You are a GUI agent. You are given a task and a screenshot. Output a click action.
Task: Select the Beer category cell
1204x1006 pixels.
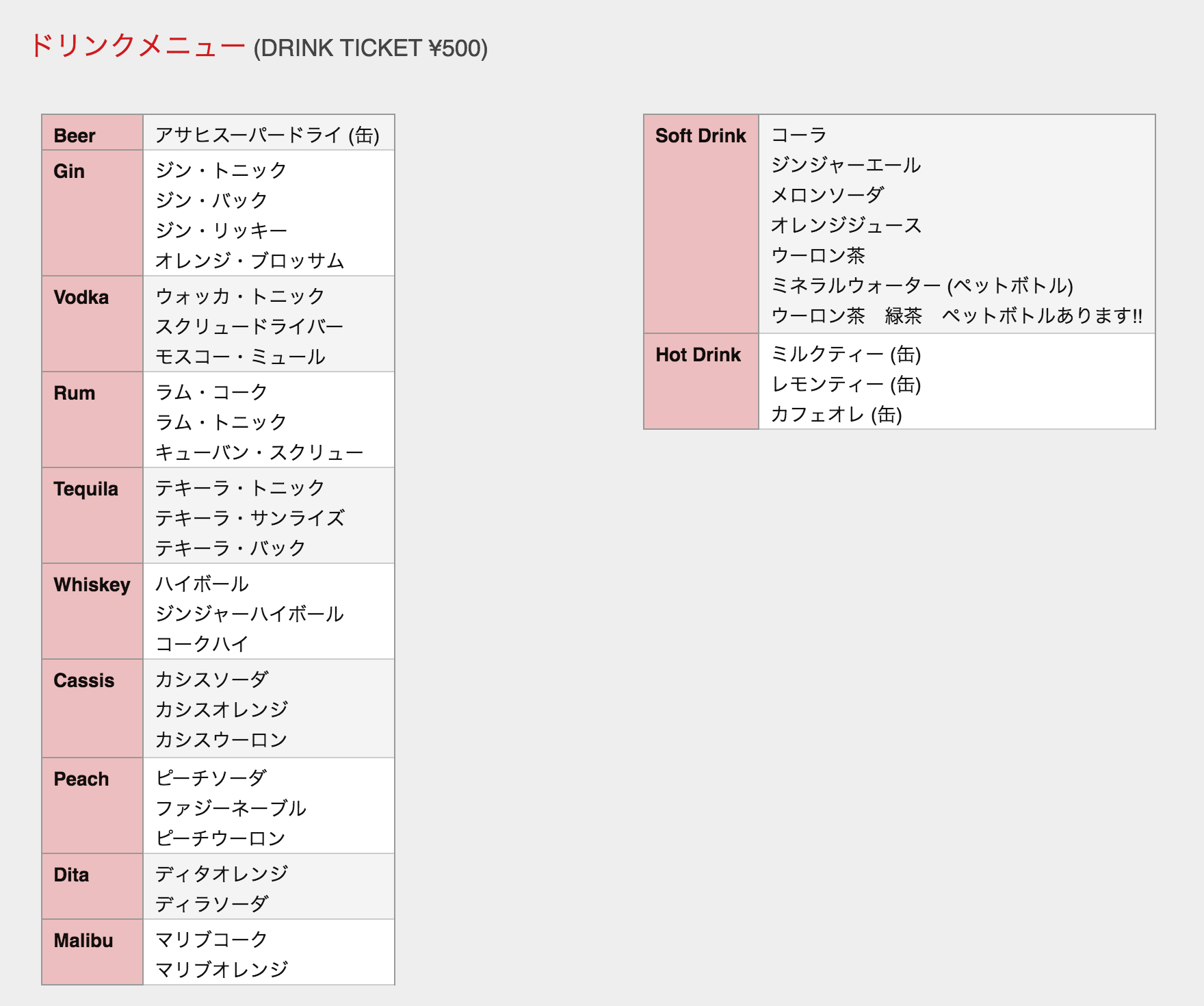(75, 136)
